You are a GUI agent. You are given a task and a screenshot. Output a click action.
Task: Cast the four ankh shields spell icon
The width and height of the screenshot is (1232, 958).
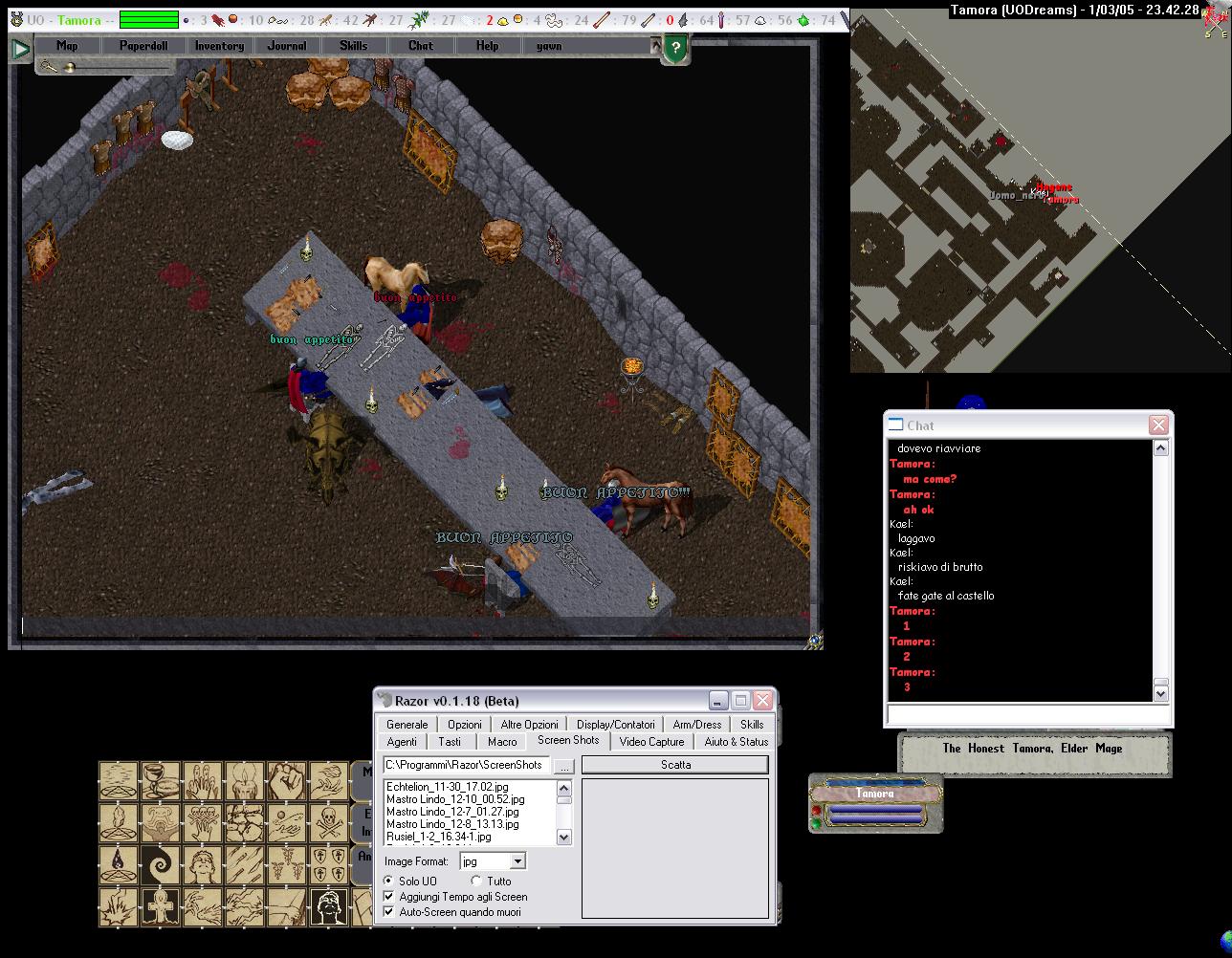(x=328, y=865)
